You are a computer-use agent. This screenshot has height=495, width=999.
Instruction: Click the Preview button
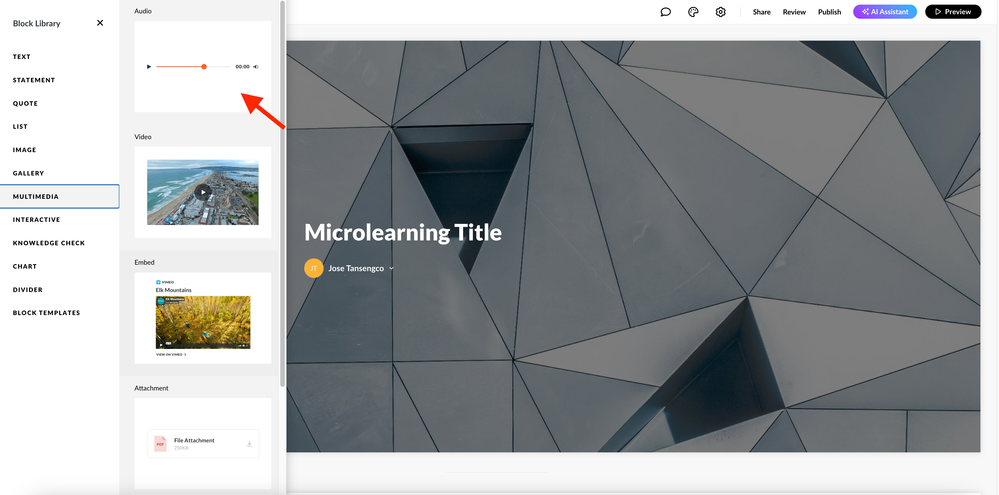pyautogui.click(x=953, y=11)
